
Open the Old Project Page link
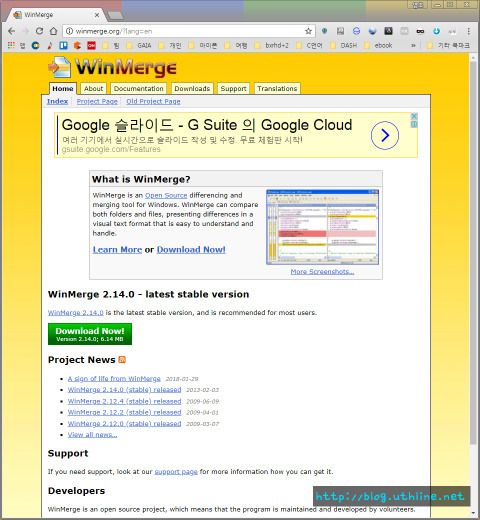153,101
